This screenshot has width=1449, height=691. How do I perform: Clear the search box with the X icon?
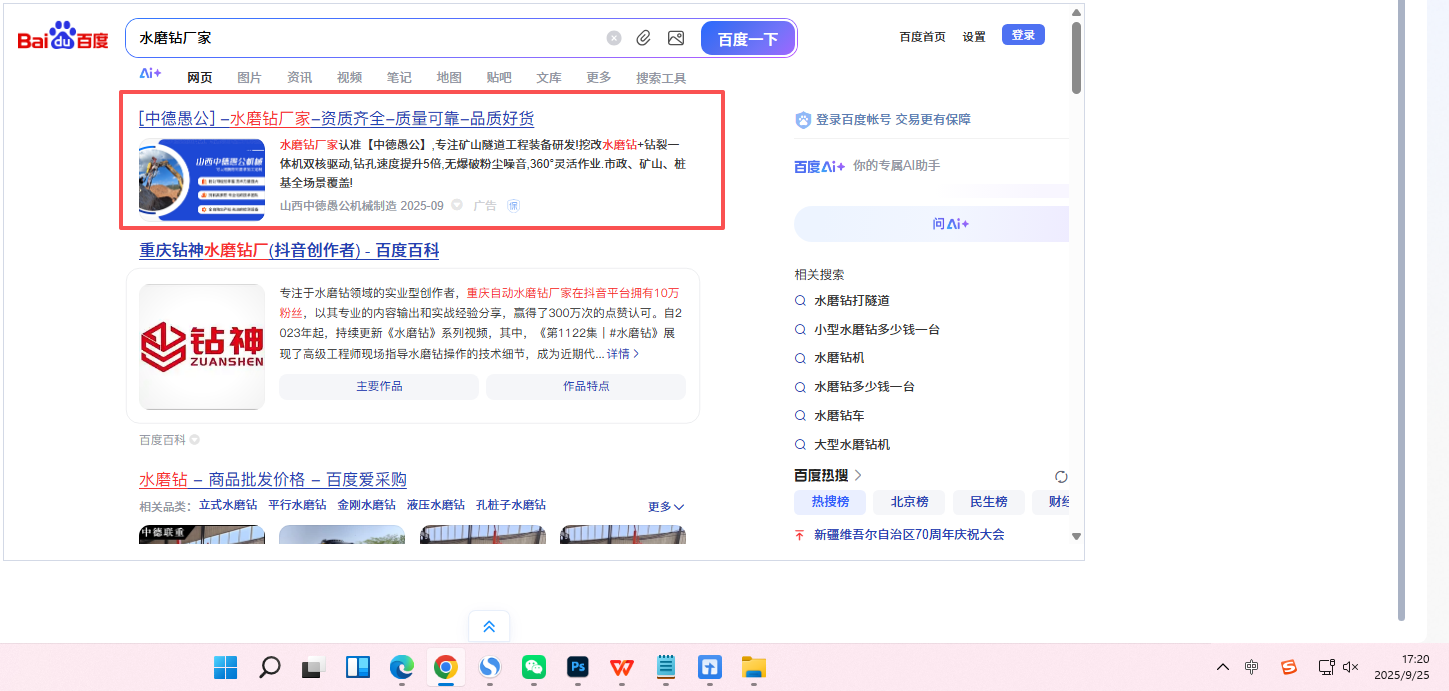tap(614, 38)
